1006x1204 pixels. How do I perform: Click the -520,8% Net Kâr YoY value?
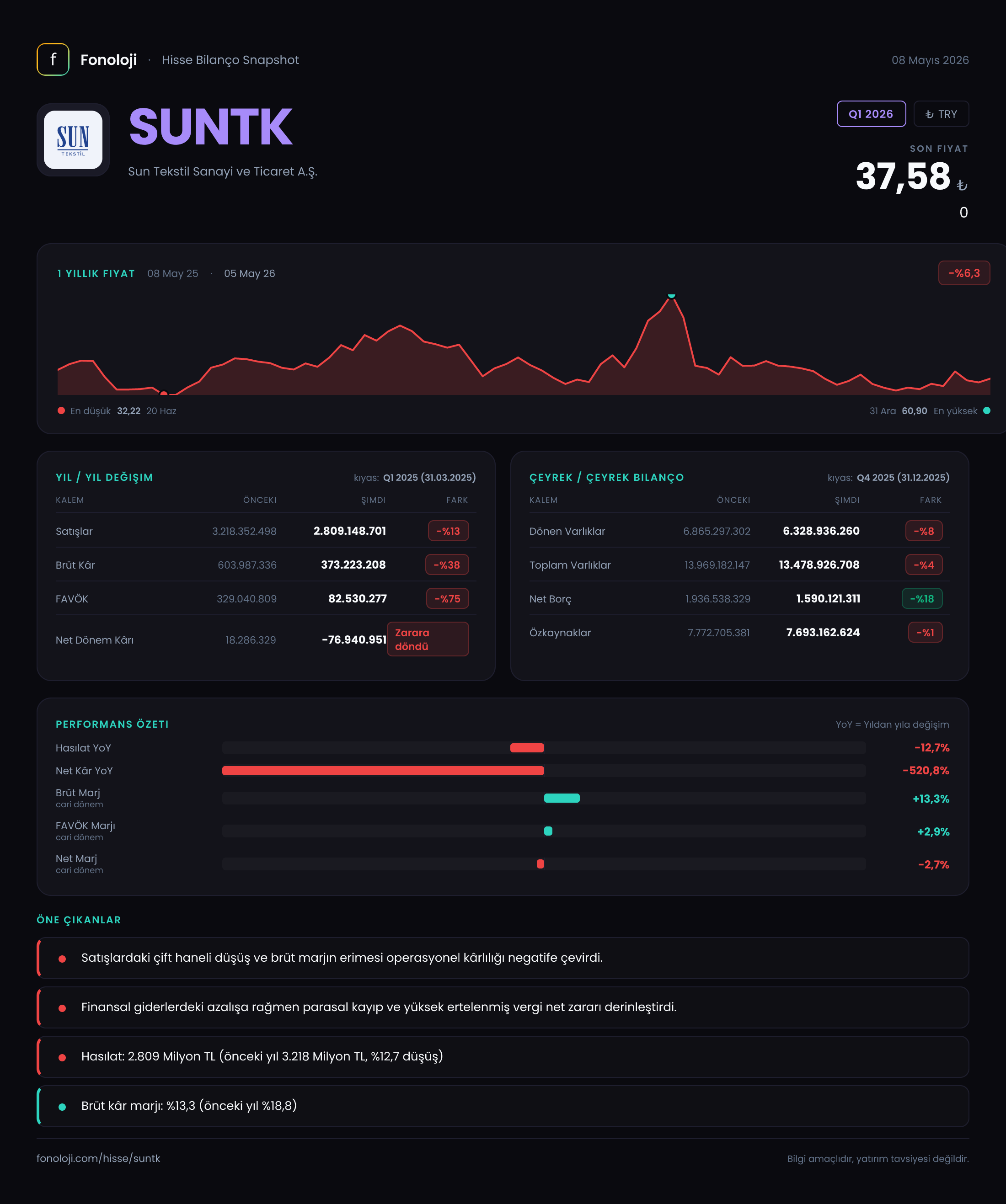(x=926, y=771)
